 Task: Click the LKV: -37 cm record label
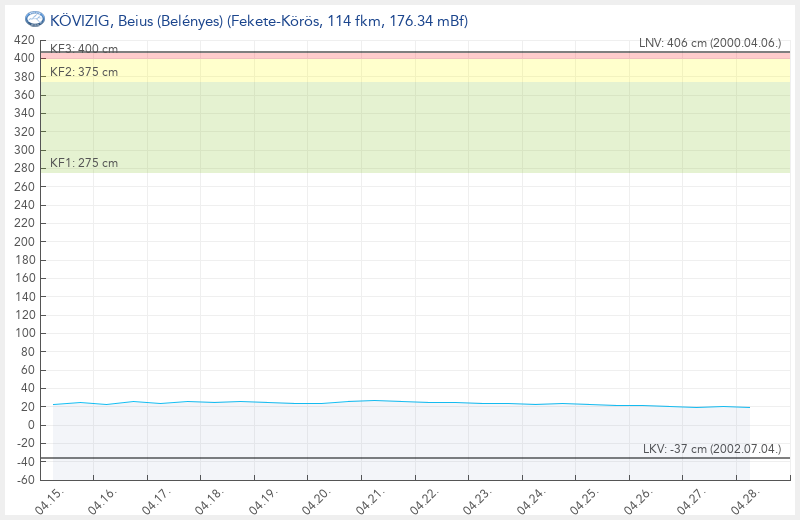(x=712, y=449)
